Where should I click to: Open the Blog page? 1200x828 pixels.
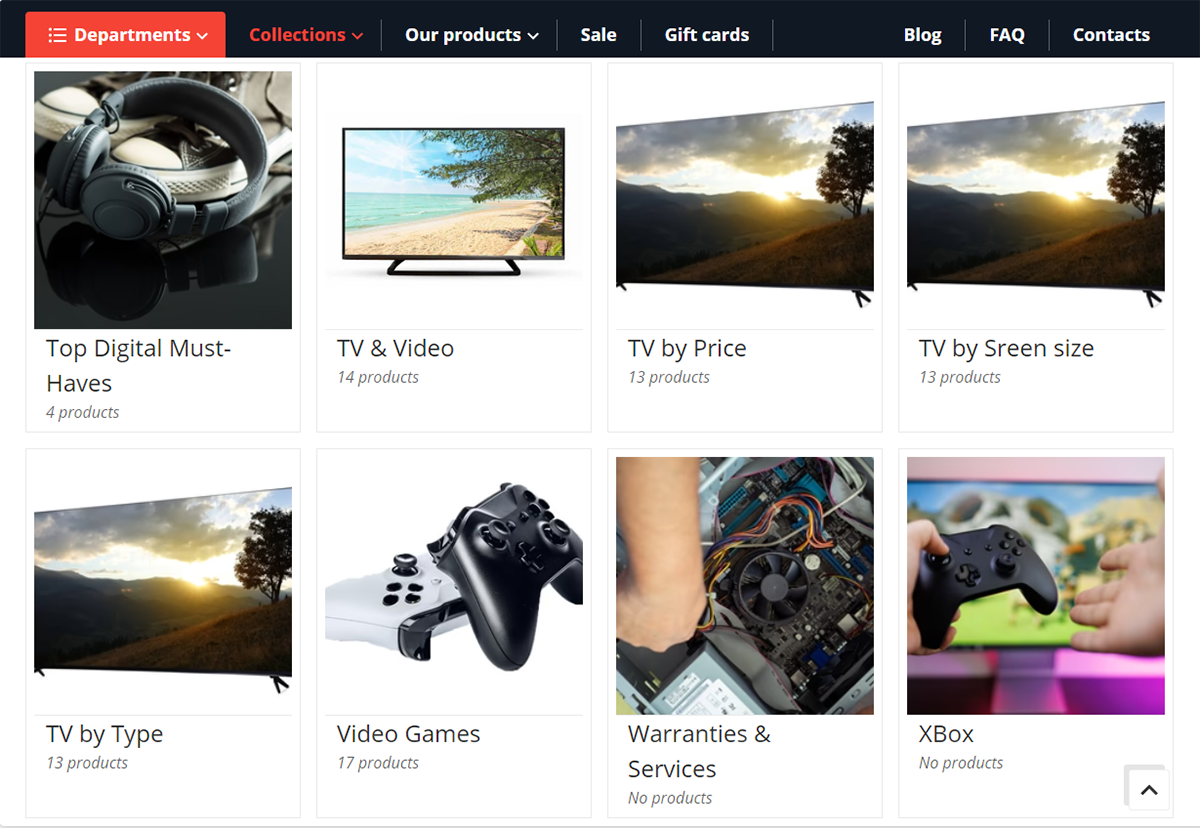pyautogui.click(x=922, y=35)
